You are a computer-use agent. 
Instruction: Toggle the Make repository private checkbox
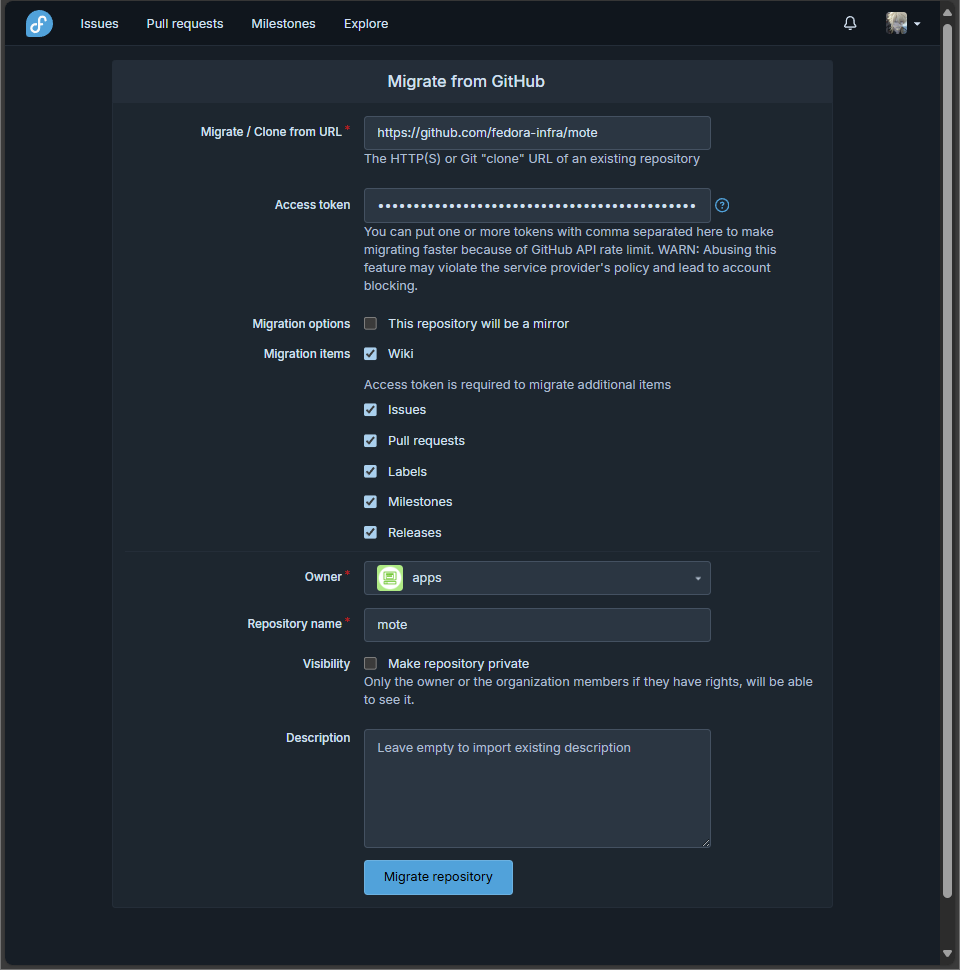(x=371, y=664)
